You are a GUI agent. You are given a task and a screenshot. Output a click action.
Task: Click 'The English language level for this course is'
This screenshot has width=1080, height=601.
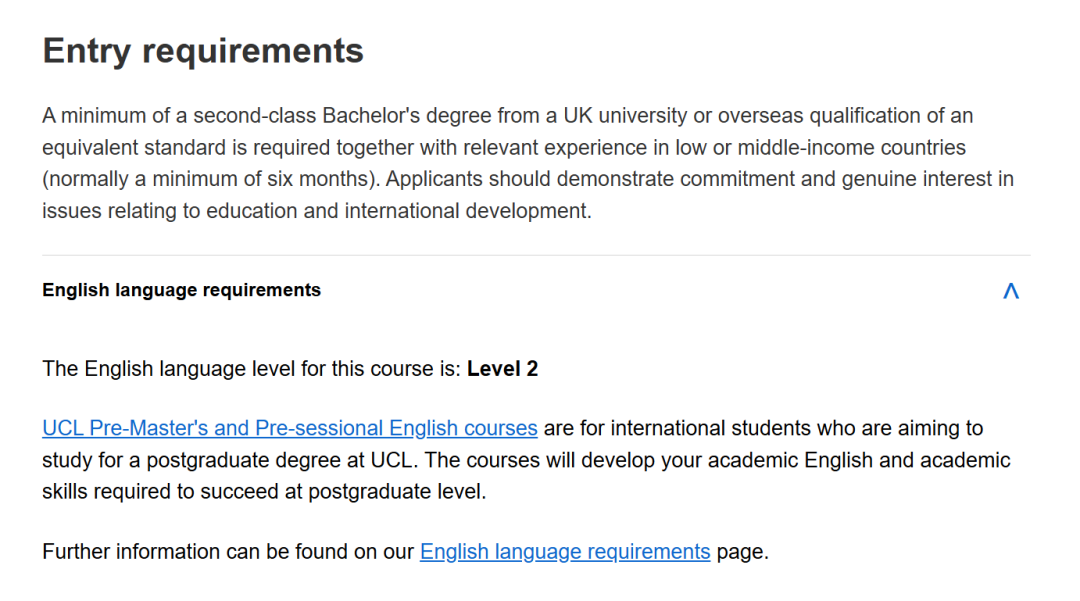[251, 369]
